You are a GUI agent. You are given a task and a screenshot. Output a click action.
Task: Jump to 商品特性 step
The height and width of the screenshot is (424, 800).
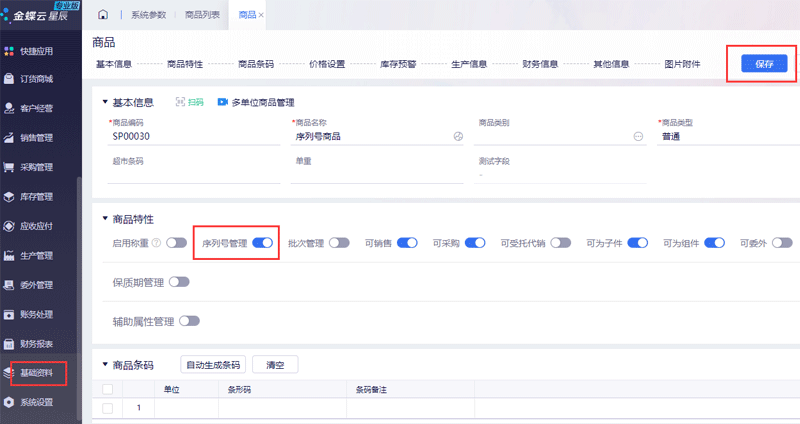pyautogui.click(x=185, y=64)
